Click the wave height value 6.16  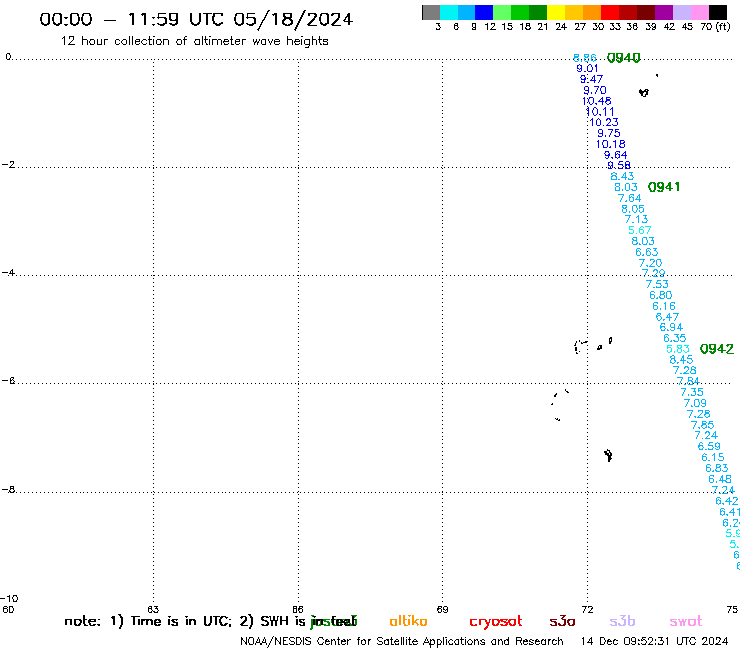664,306
